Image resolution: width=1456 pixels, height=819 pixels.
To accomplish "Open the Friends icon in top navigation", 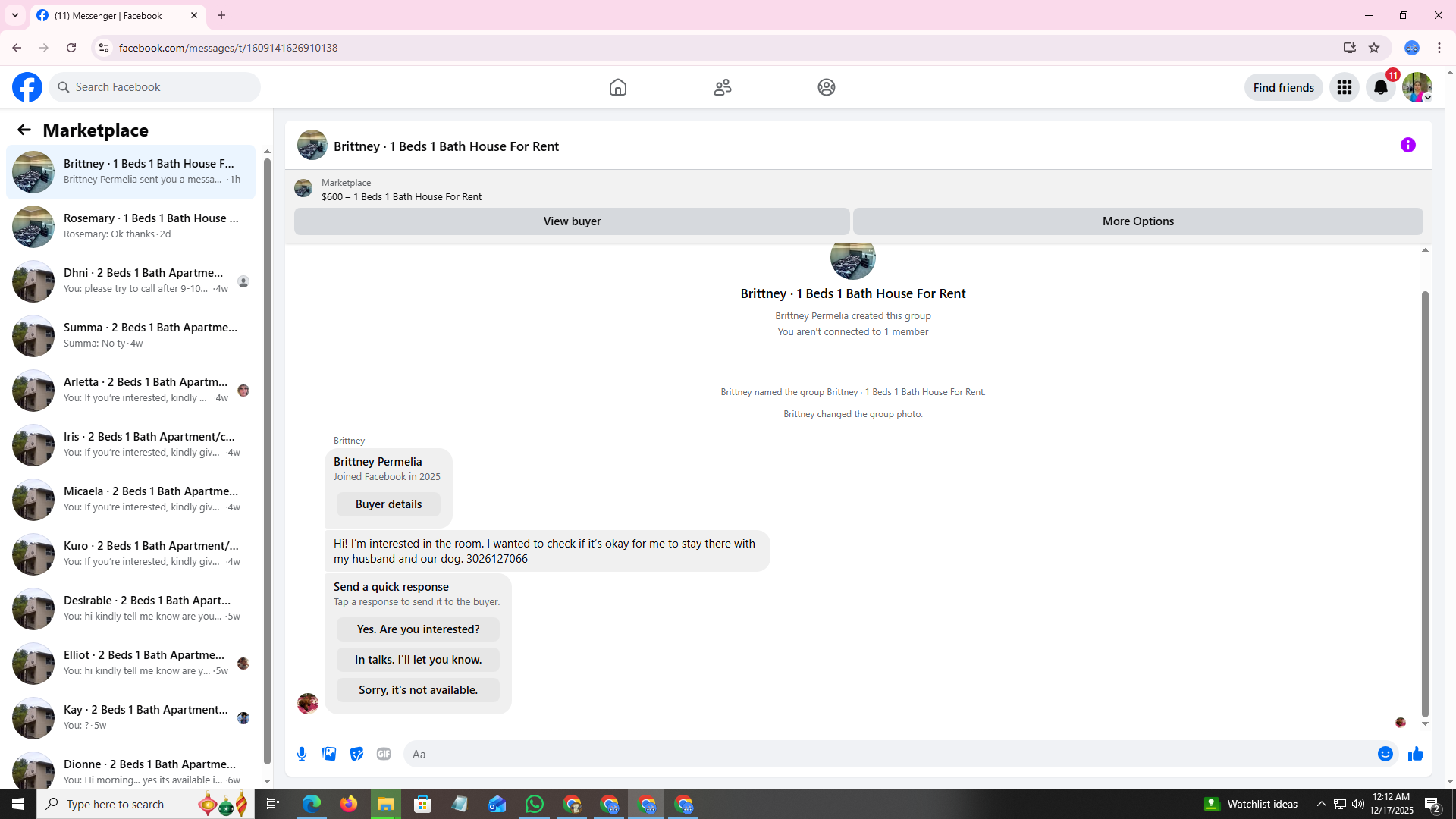I will click(723, 87).
